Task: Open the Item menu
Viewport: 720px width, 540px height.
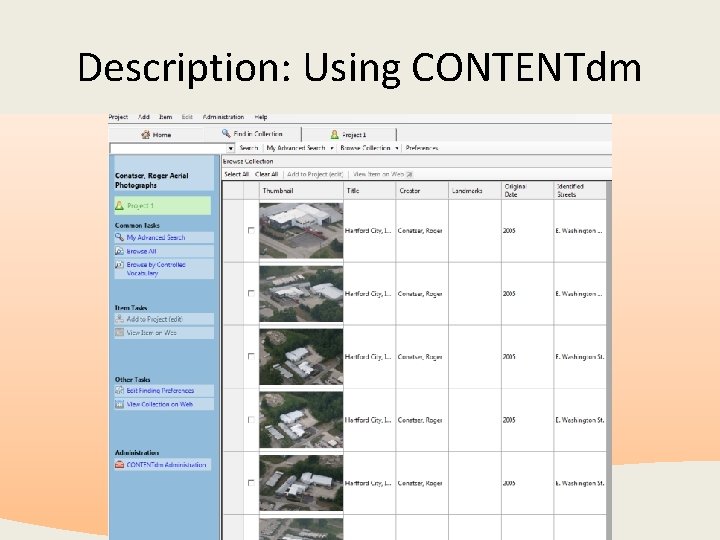Action: pyautogui.click(x=165, y=117)
